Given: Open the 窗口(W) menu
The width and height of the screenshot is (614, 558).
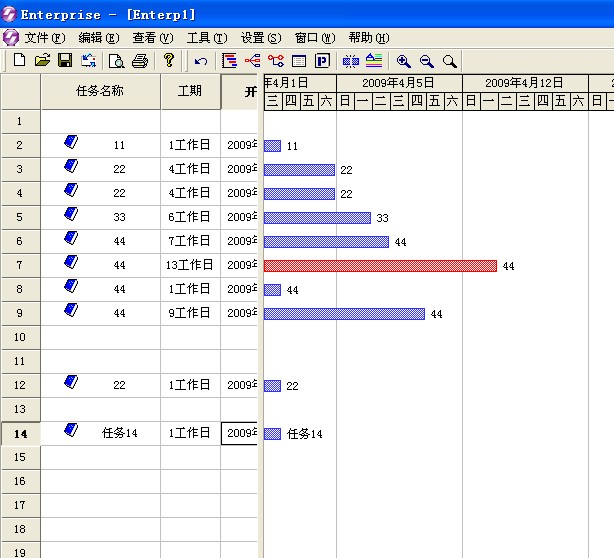Looking at the screenshot, I should pos(315,38).
